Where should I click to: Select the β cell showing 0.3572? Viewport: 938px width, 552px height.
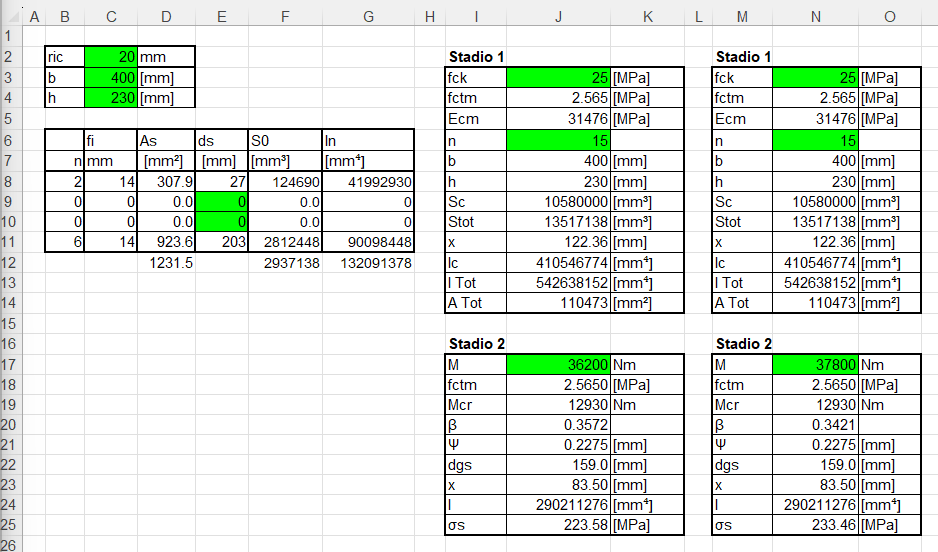click(558, 425)
